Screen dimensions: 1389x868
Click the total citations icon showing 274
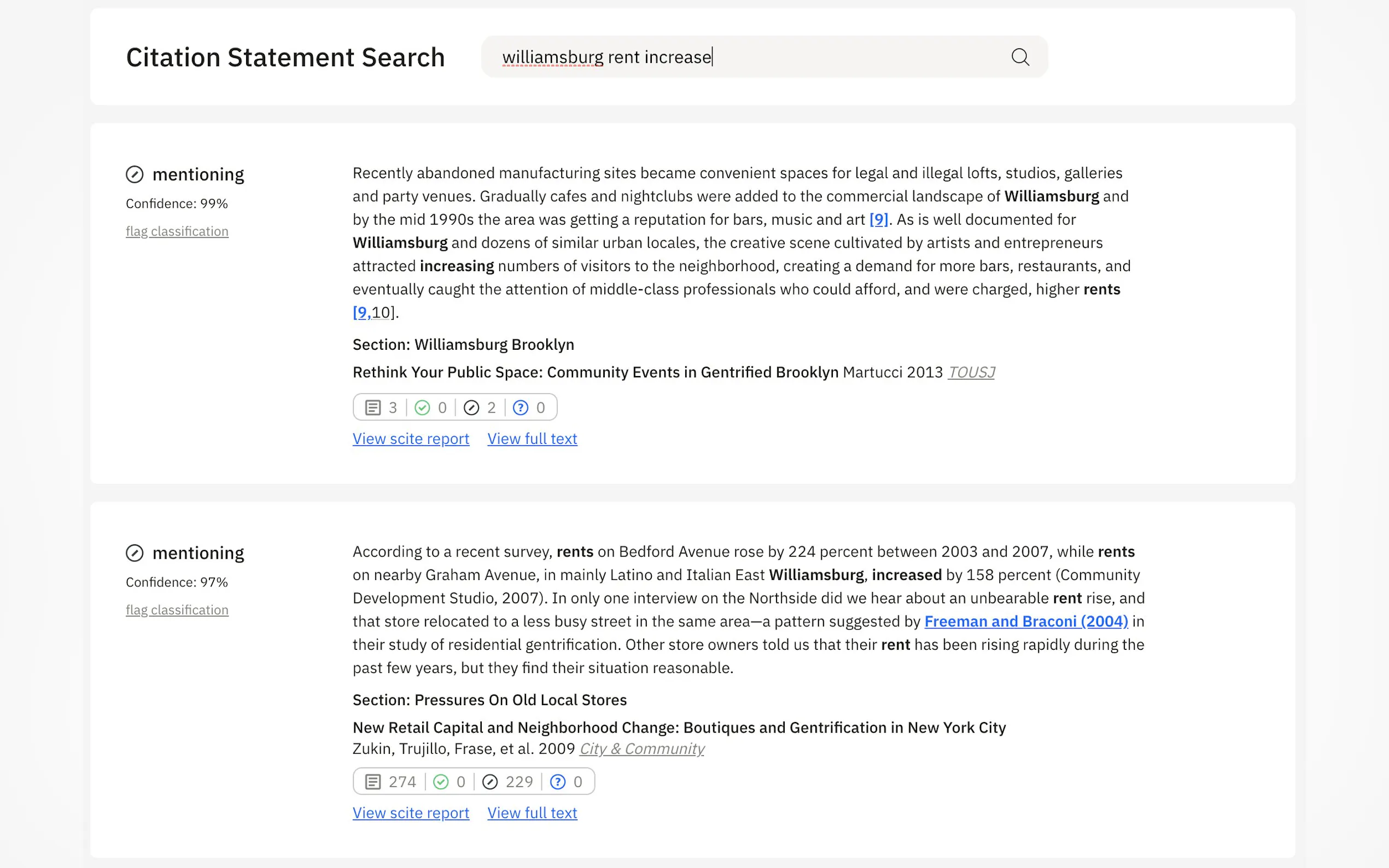click(372, 782)
